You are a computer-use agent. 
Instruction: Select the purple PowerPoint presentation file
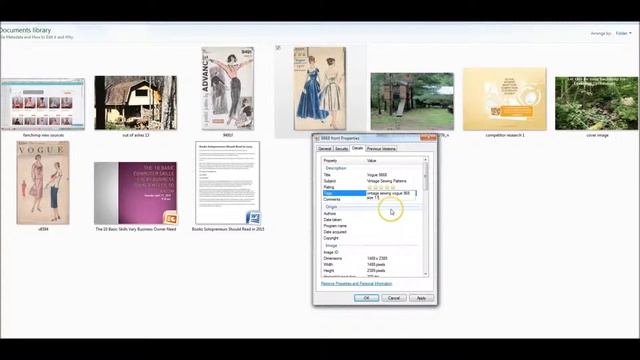[x=136, y=193]
